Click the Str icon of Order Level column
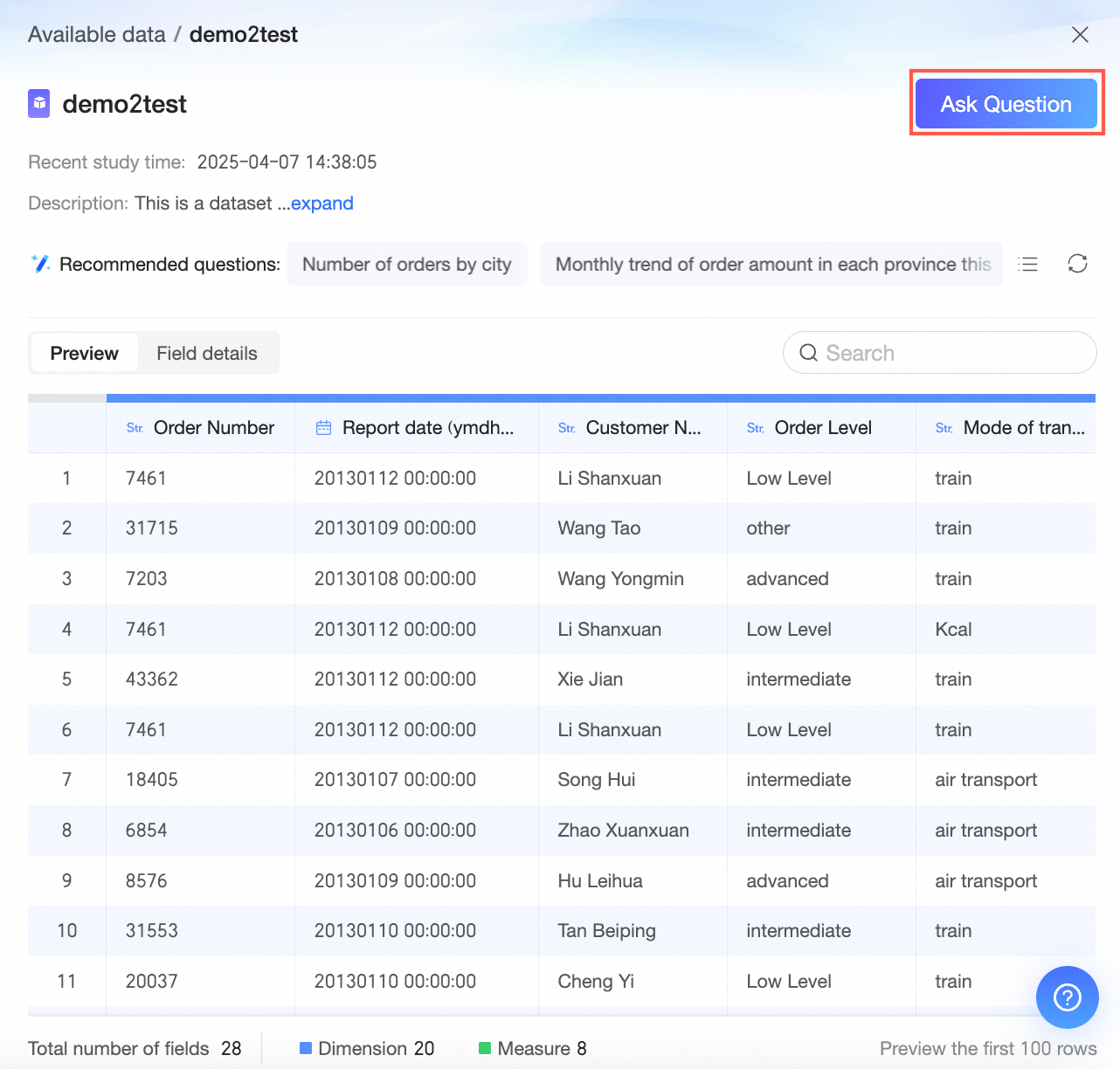The height and width of the screenshot is (1069, 1120). (x=755, y=428)
